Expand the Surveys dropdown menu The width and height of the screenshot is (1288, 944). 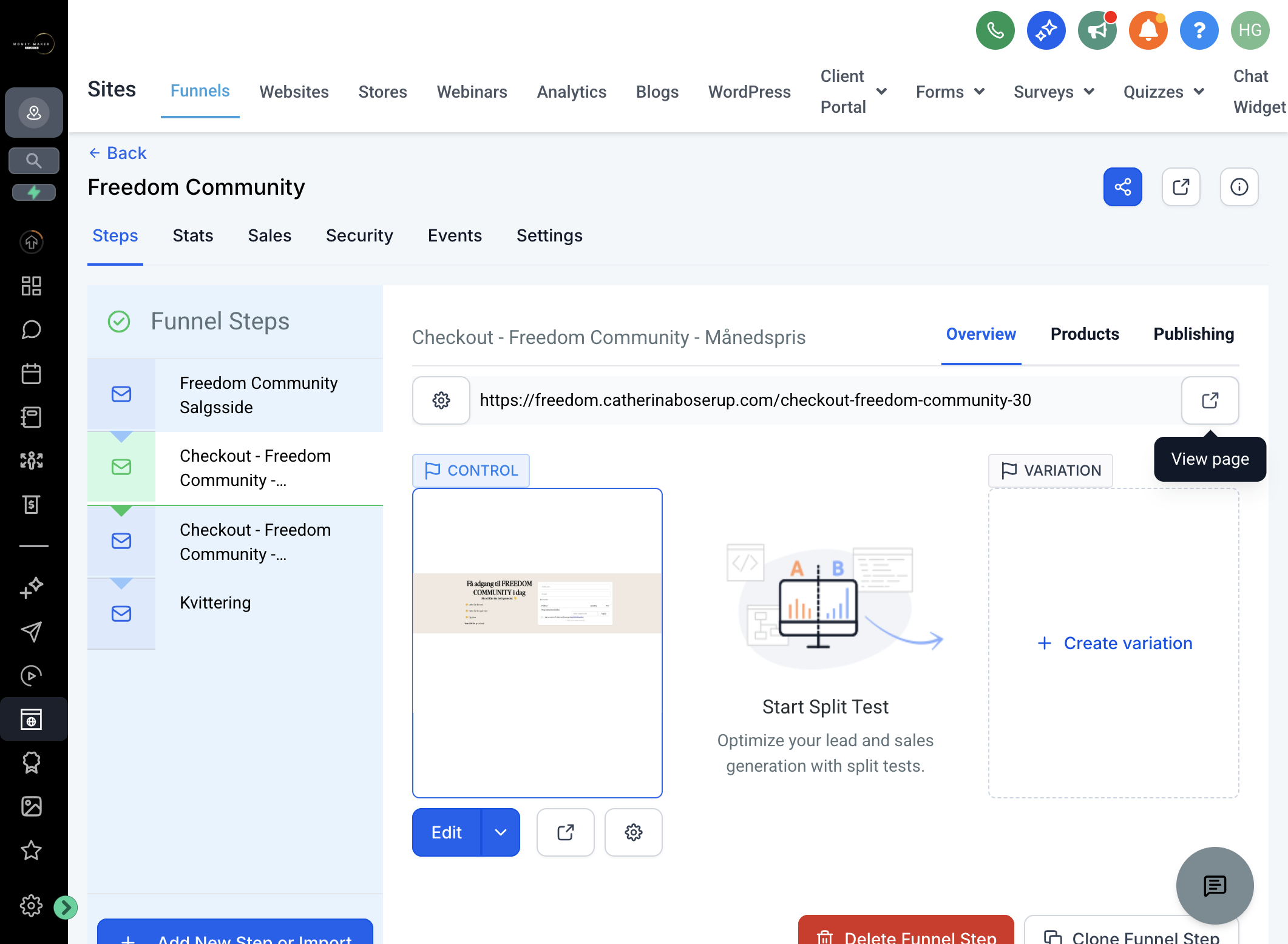[1054, 92]
